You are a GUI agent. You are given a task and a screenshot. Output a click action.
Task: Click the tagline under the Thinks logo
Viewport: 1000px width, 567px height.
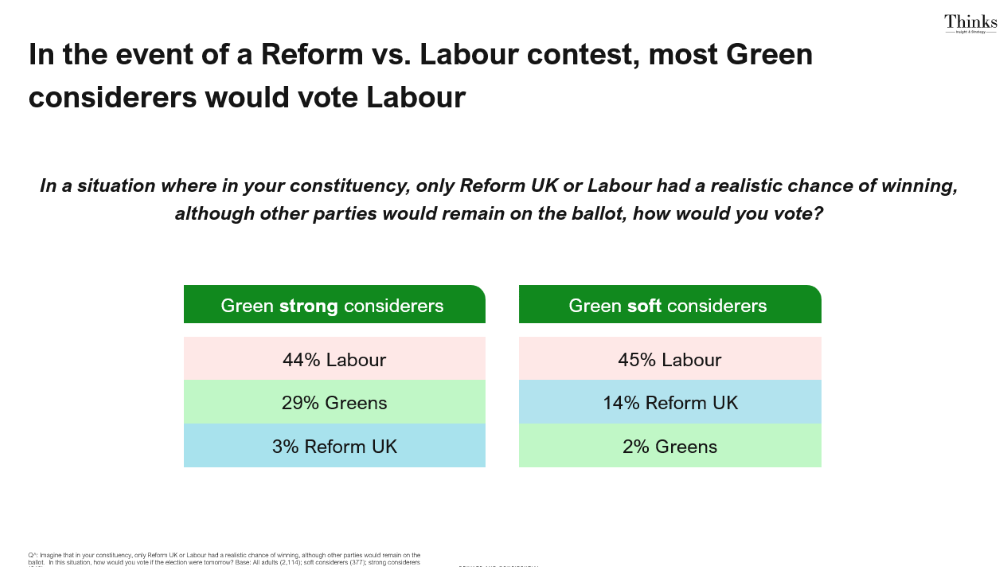point(969,32)
